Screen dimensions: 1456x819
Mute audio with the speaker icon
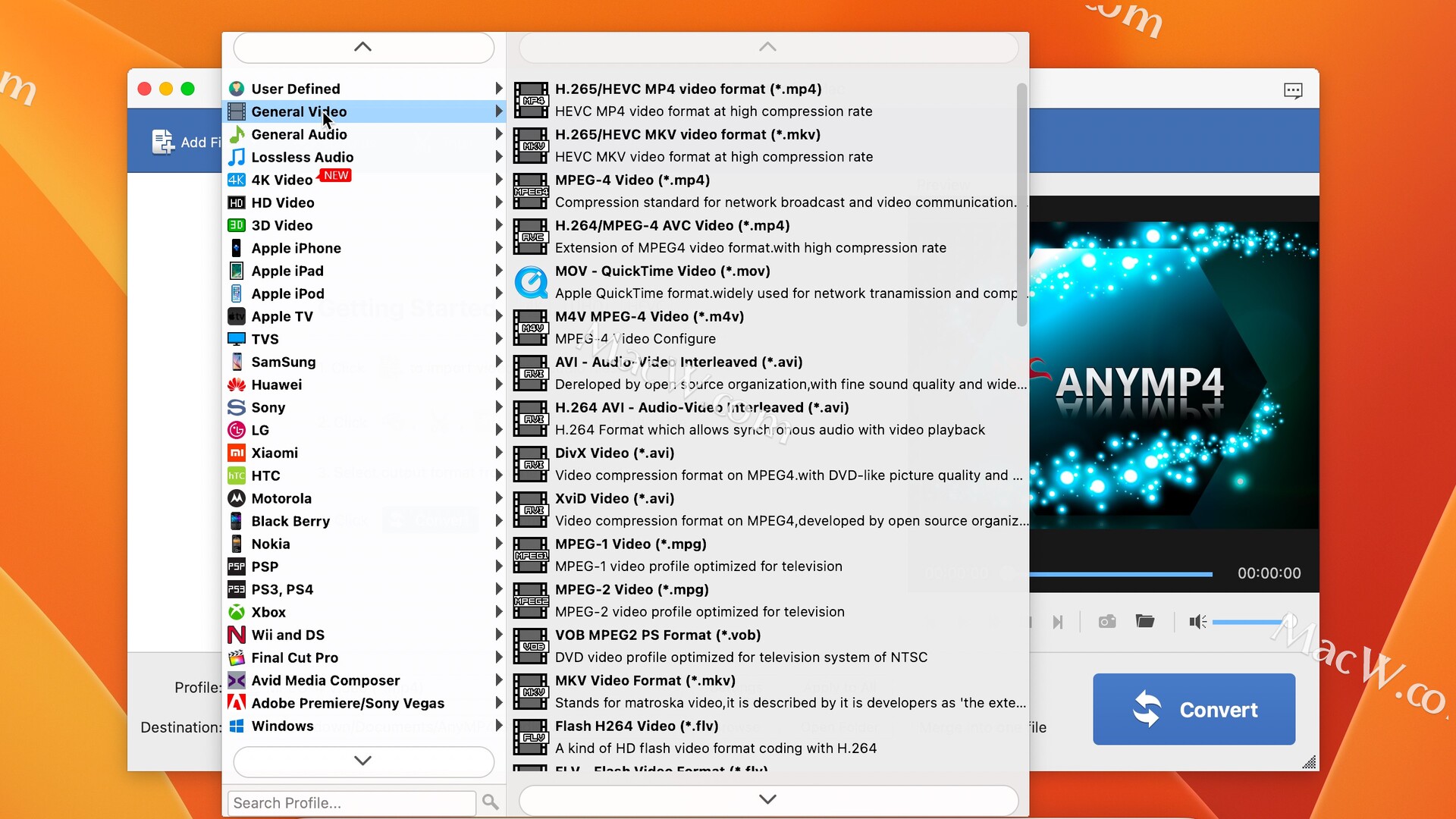(1196, 622)
